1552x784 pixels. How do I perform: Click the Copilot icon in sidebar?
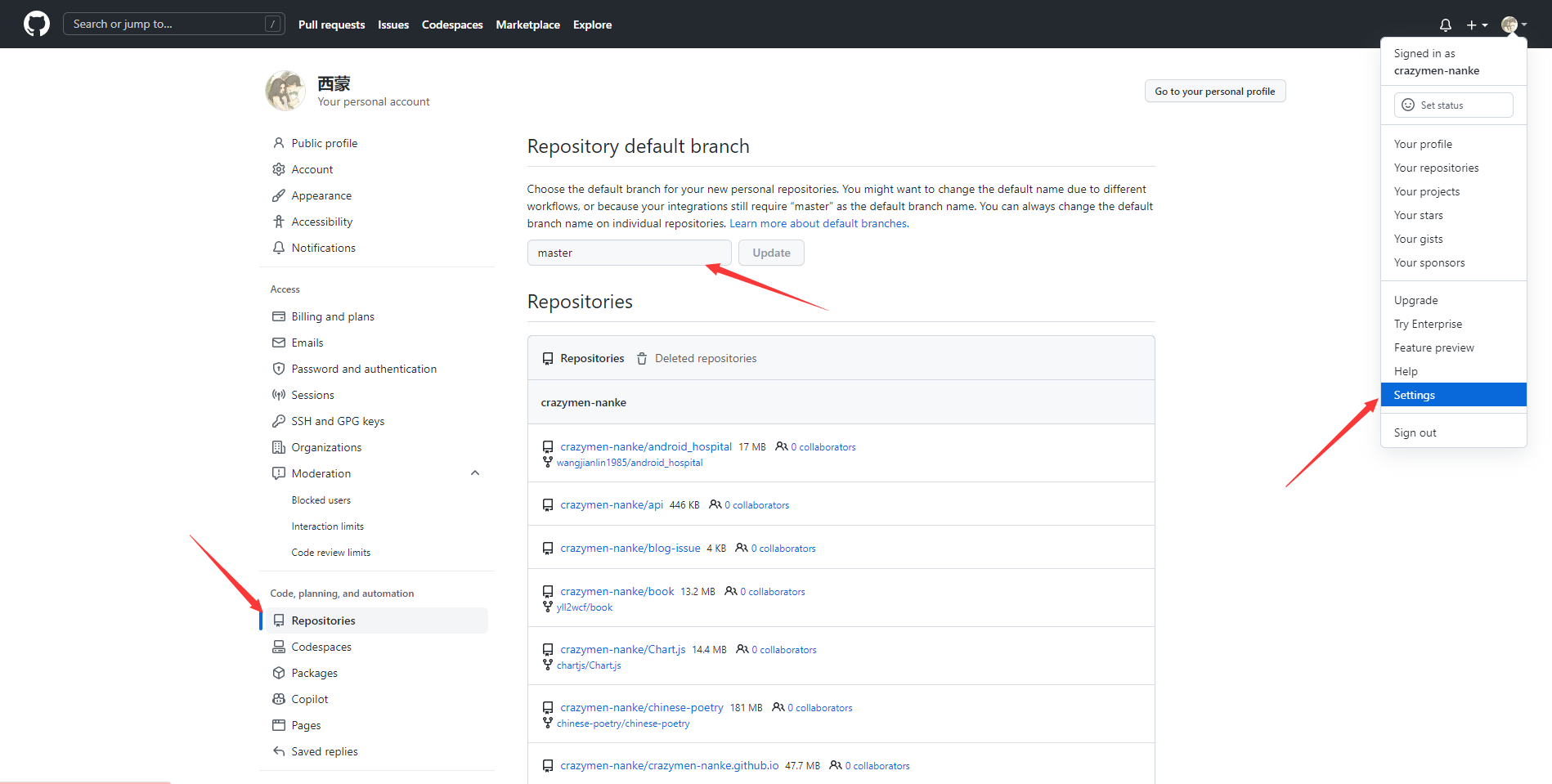[279, 699]
